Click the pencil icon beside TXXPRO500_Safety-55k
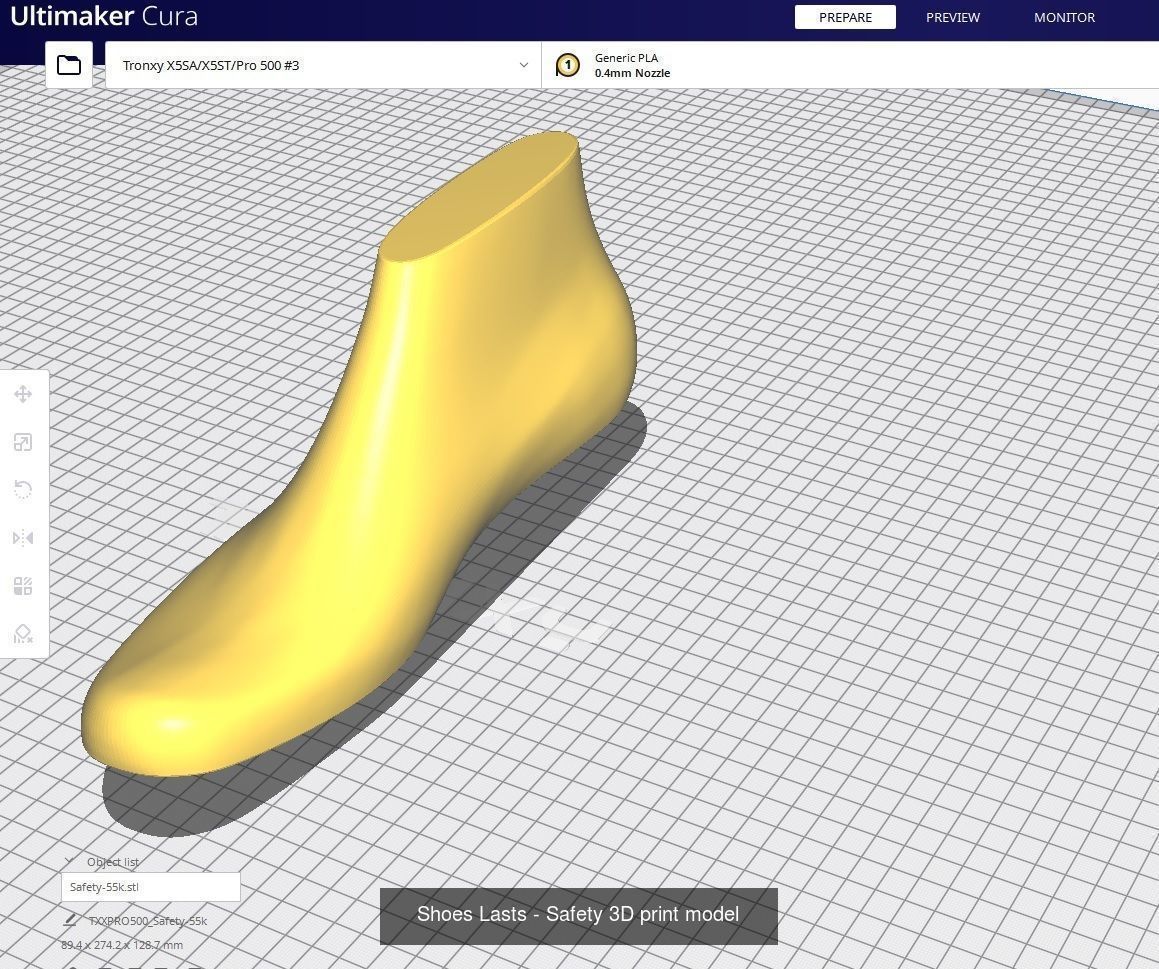This screenshot has width=1159, height=969. pos(70,920)
